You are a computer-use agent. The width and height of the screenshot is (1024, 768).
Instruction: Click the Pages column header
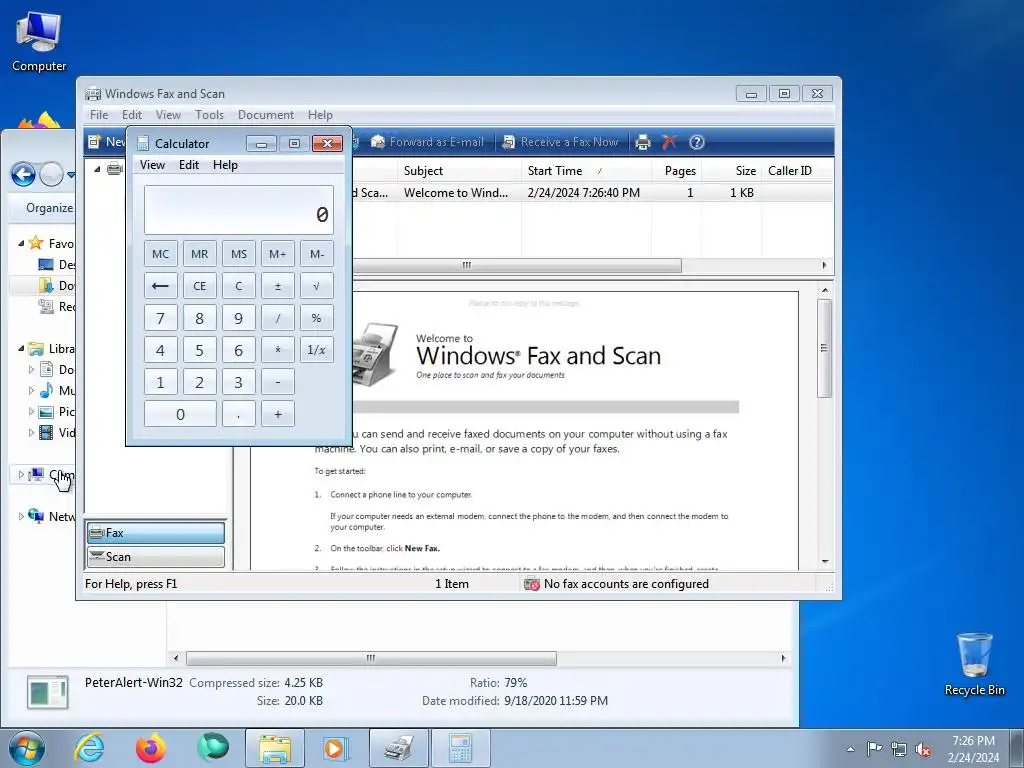point(677,170)
